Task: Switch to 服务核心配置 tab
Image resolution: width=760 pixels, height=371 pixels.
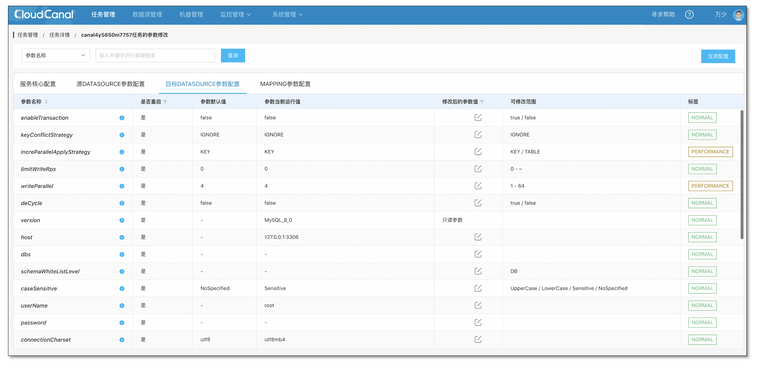Action: (38, 84)
